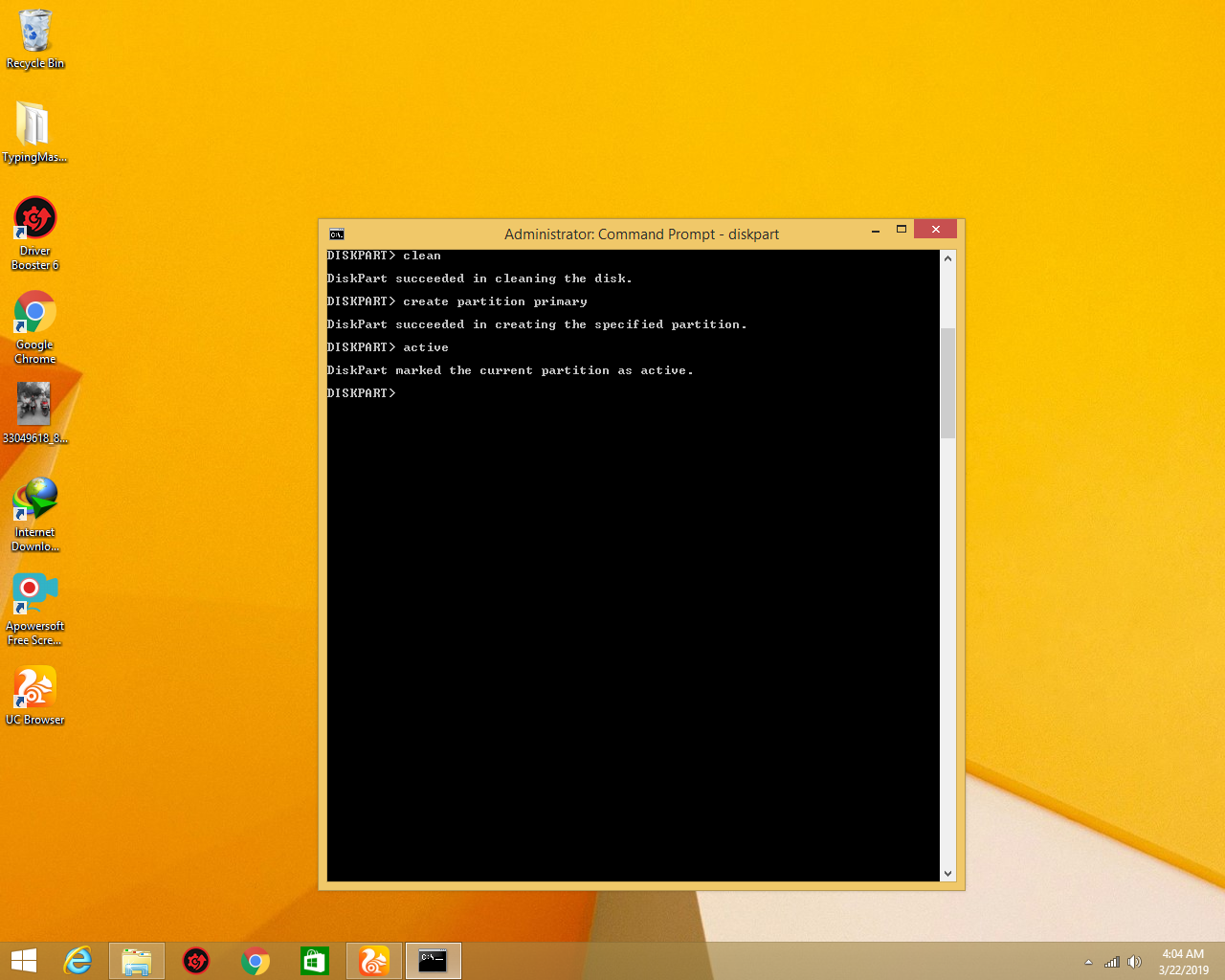Click the taskbar clock showing 4:04 AM

pyautogui.click(x=1183, y=961)
